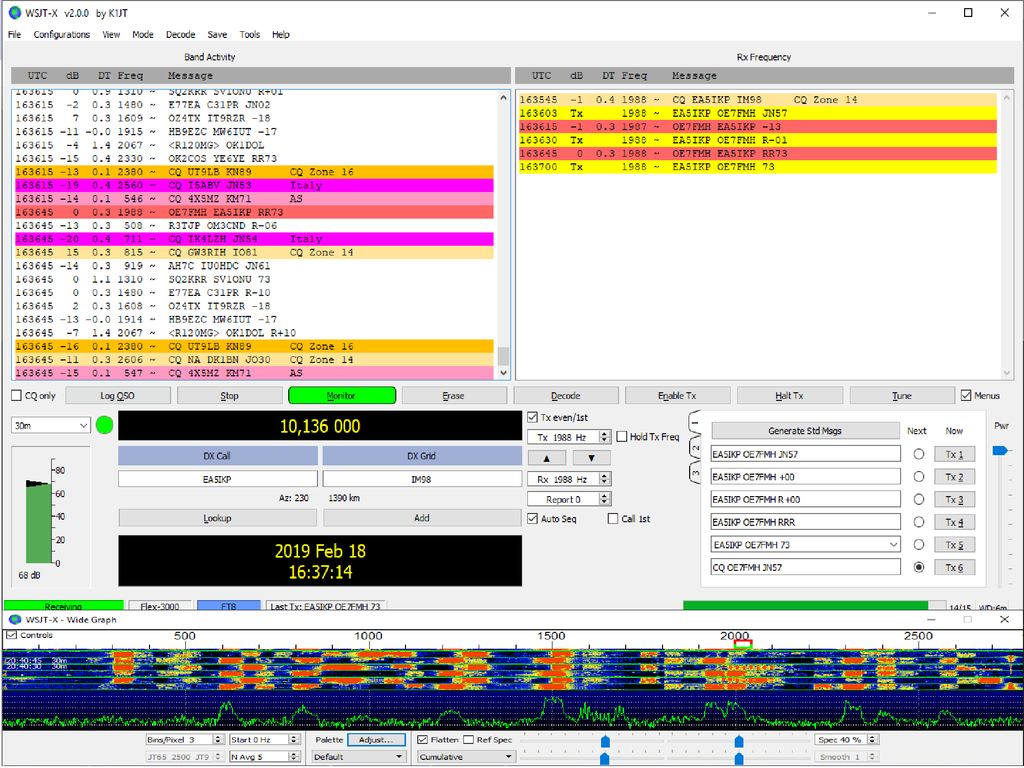Screen dimensions: 1024x768
Task: Click the CQ OE7FMH JN57 message field
Action: pos(805,568)
